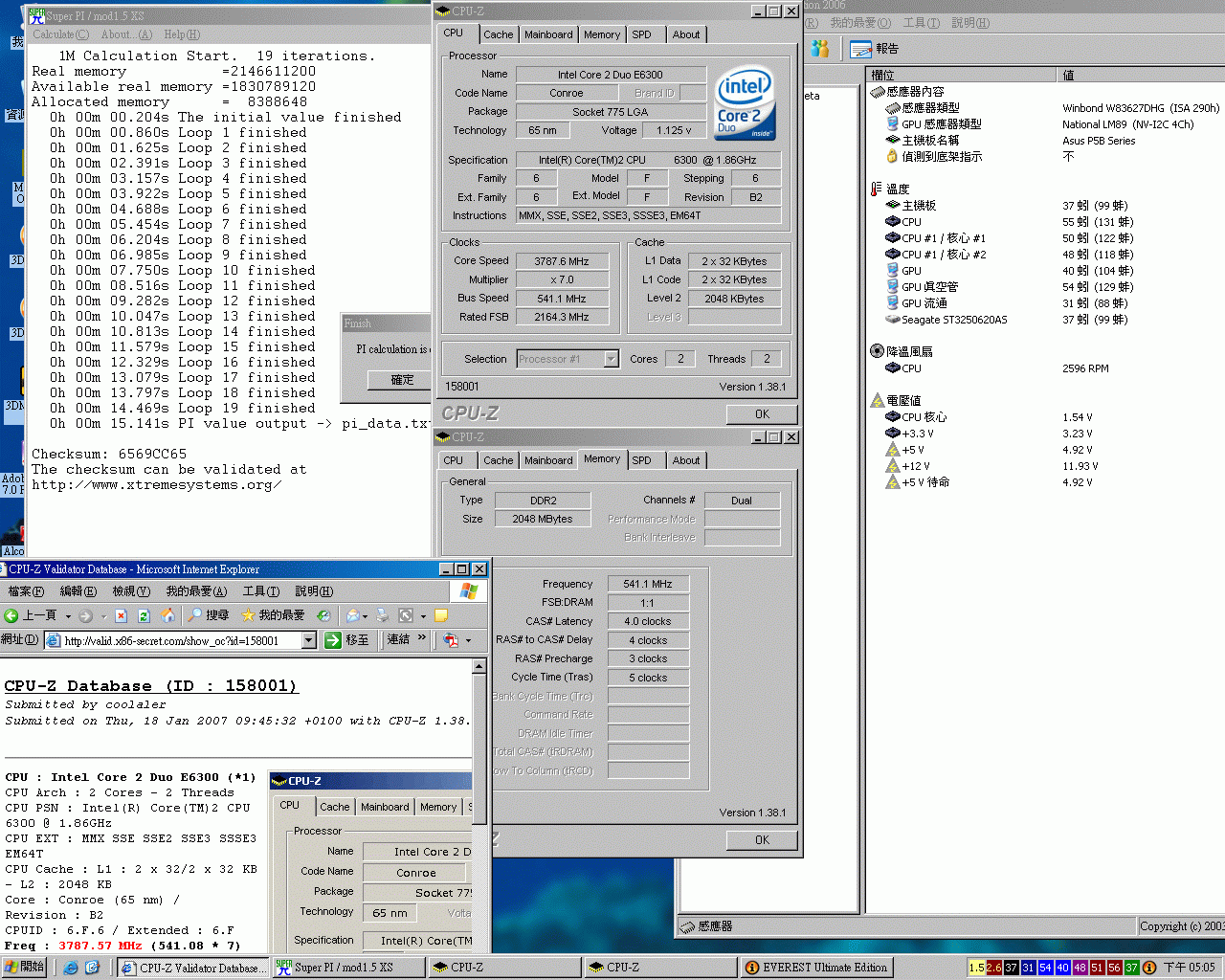Click IE Mail envelope icon
Viewport: 1225px width, 980px height.
pyautogui.click(x=352, y=615)
